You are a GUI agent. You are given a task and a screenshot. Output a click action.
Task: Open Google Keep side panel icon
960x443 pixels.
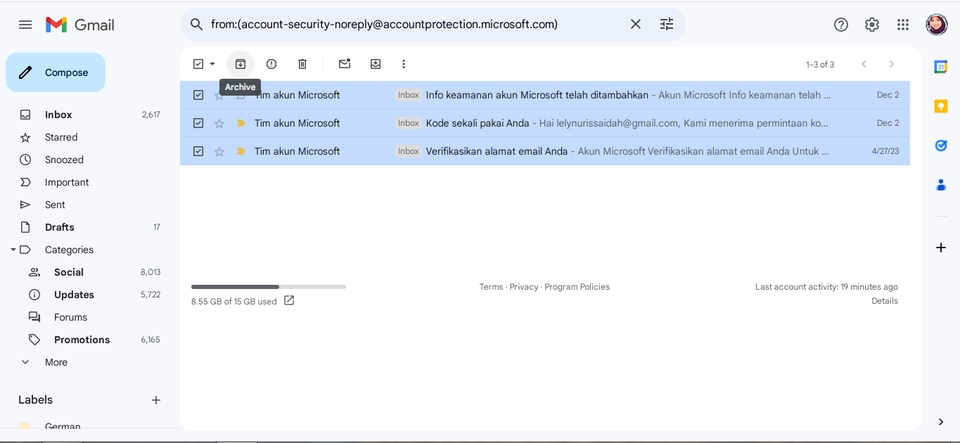click(941, 106)
